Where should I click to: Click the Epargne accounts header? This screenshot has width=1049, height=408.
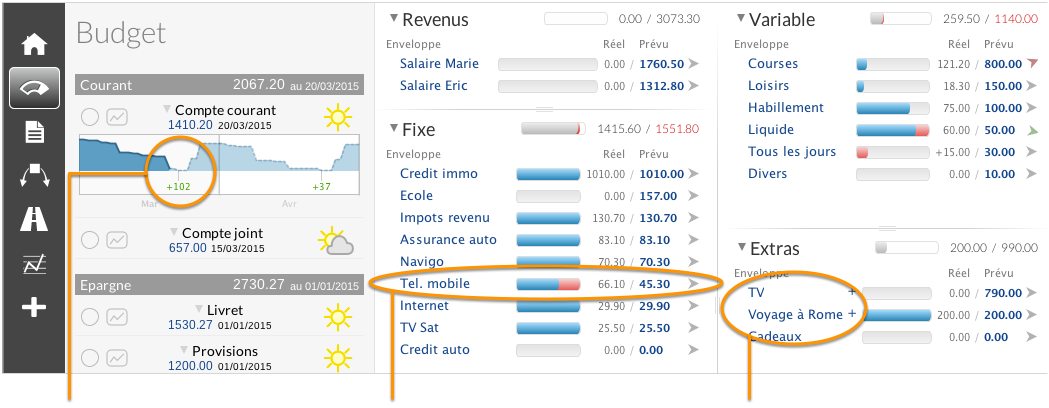(219, 284)
